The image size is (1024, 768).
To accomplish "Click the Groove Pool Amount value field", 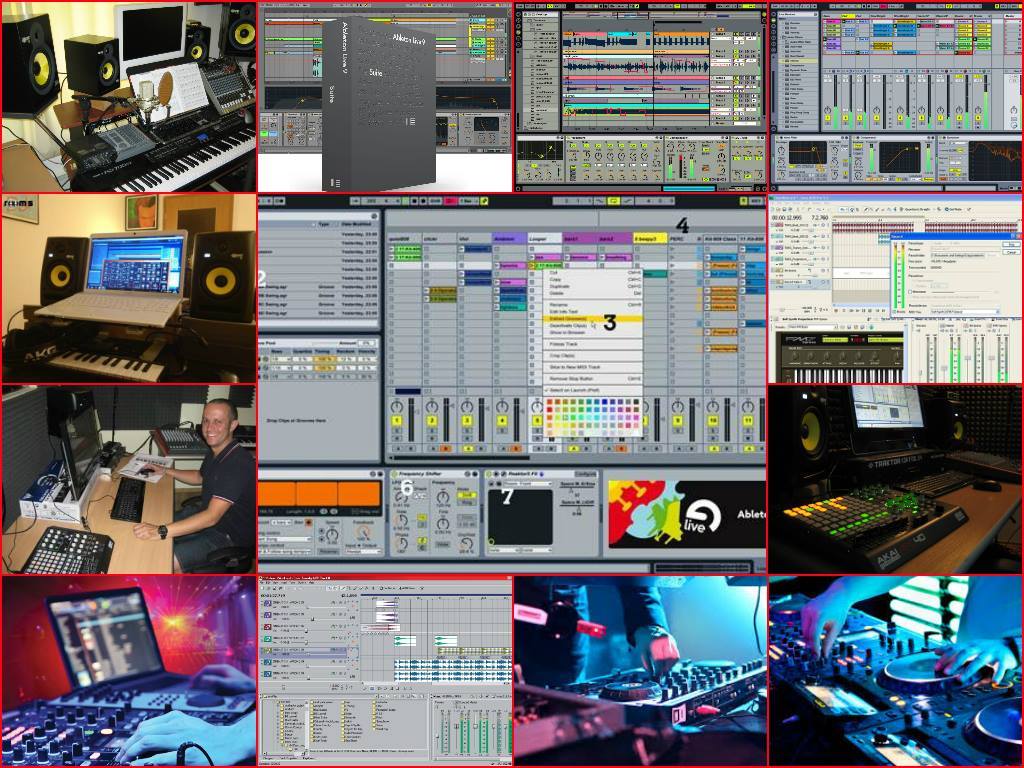I will coord(367,343).
